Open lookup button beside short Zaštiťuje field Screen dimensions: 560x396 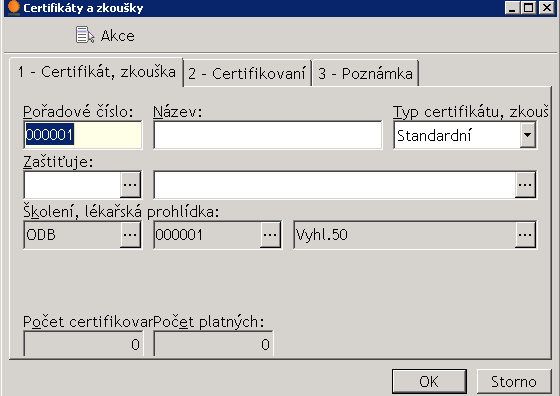(130, 185)
